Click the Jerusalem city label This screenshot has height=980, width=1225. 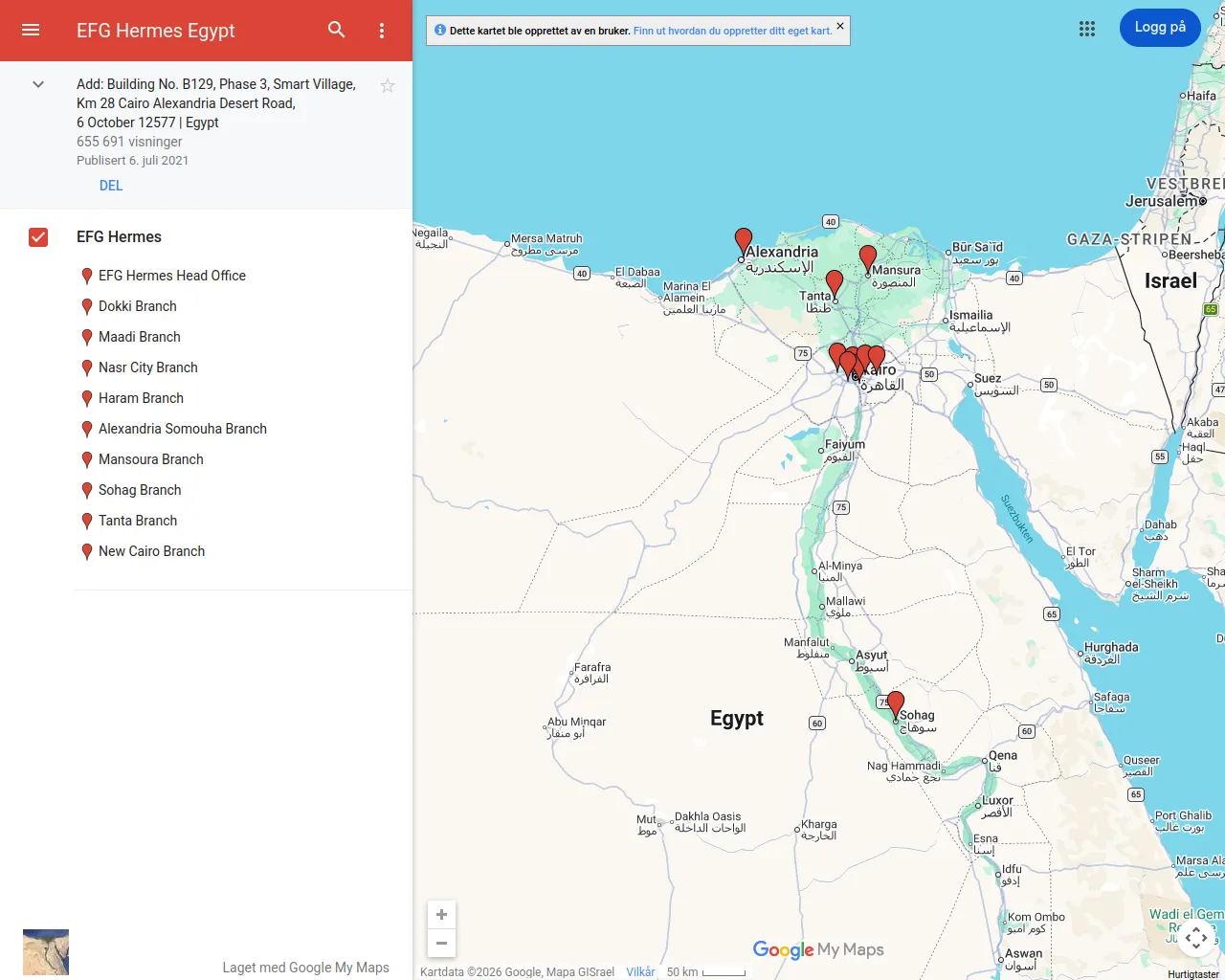click(1162, 201)
